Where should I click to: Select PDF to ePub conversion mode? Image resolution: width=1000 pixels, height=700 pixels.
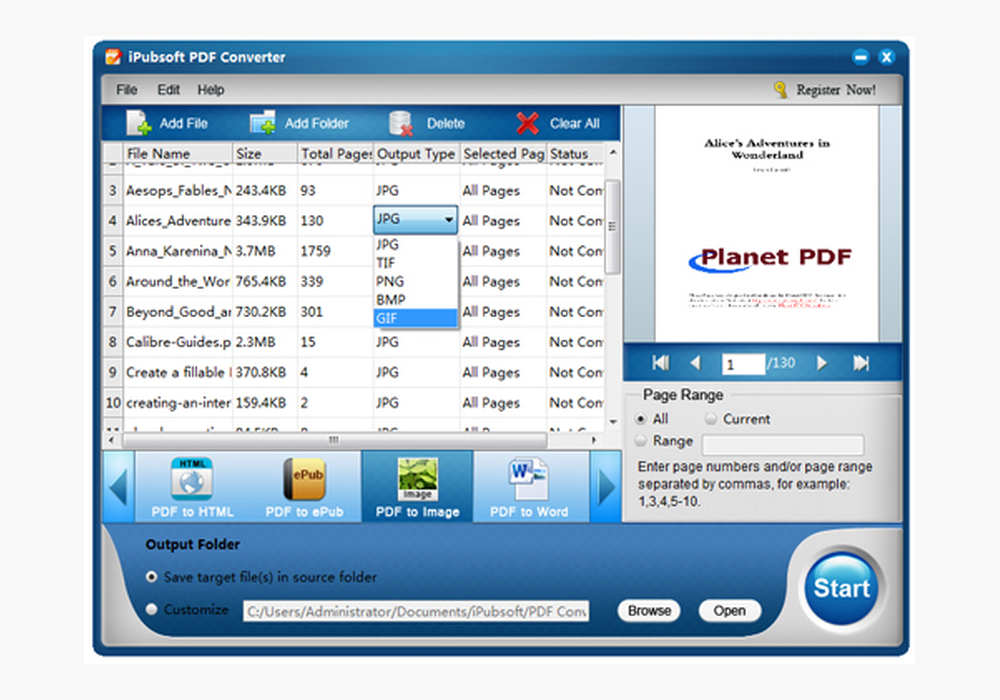coord(304,487)
